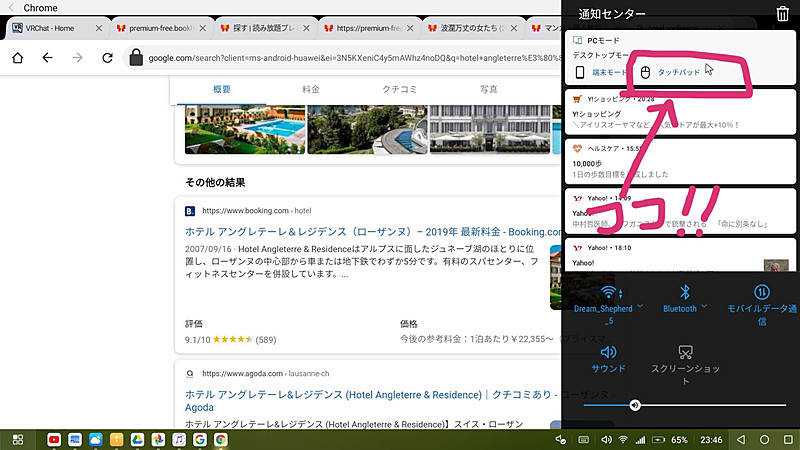800x450 pixels.
Task: Open the Y!ショッピング notification
Action: 680,112
